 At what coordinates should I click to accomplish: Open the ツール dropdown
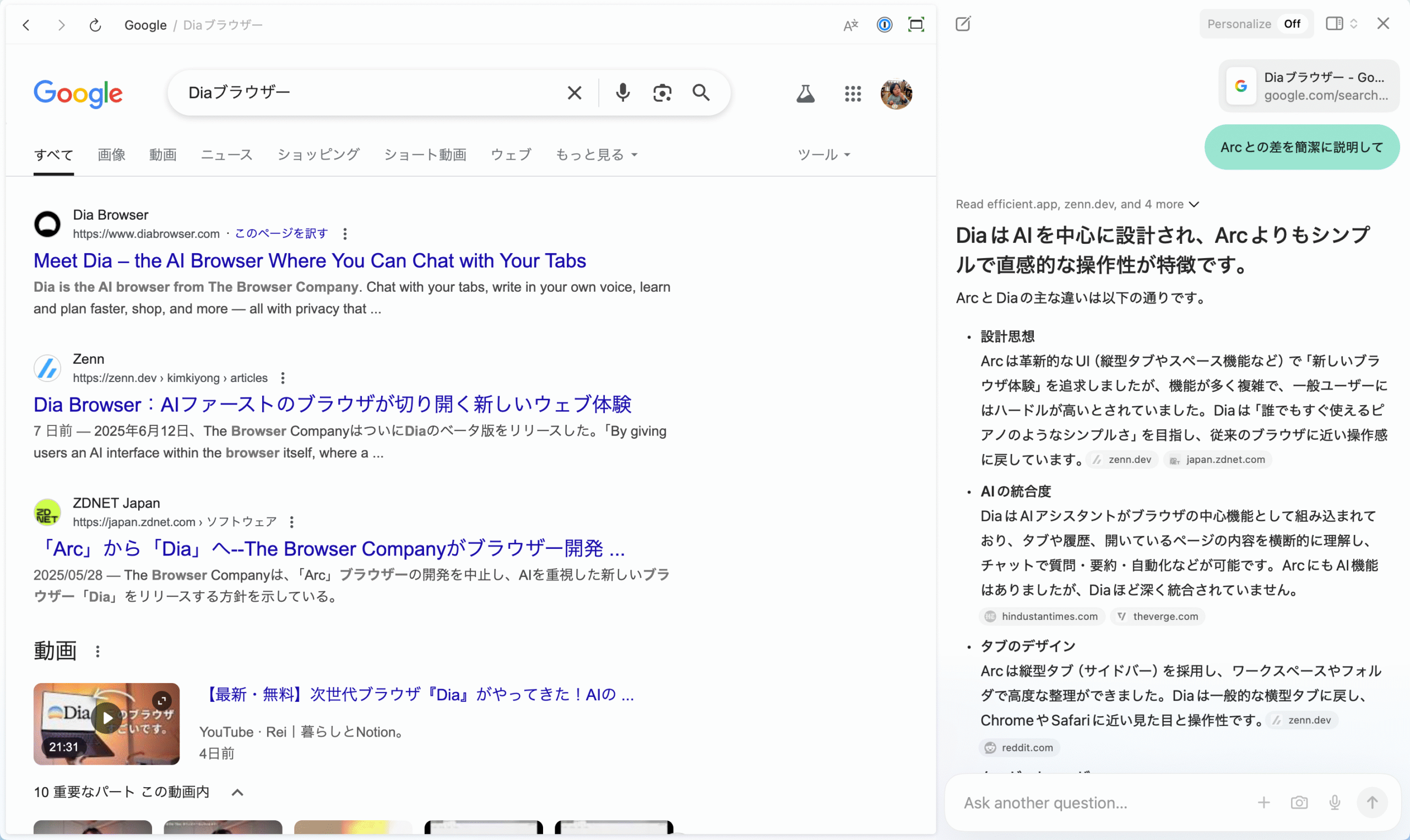823,155
